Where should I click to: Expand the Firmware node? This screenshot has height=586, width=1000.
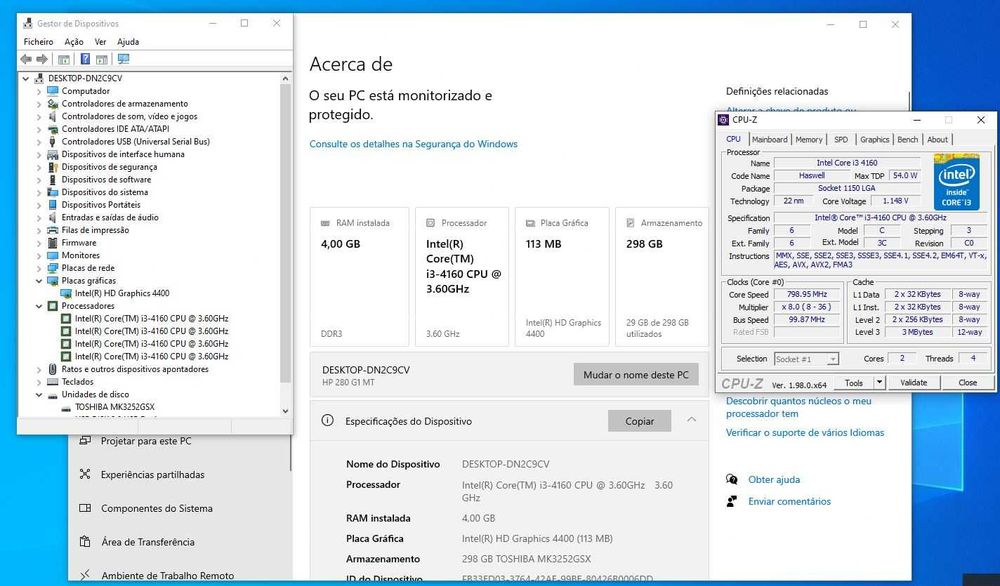click(39, 243)
